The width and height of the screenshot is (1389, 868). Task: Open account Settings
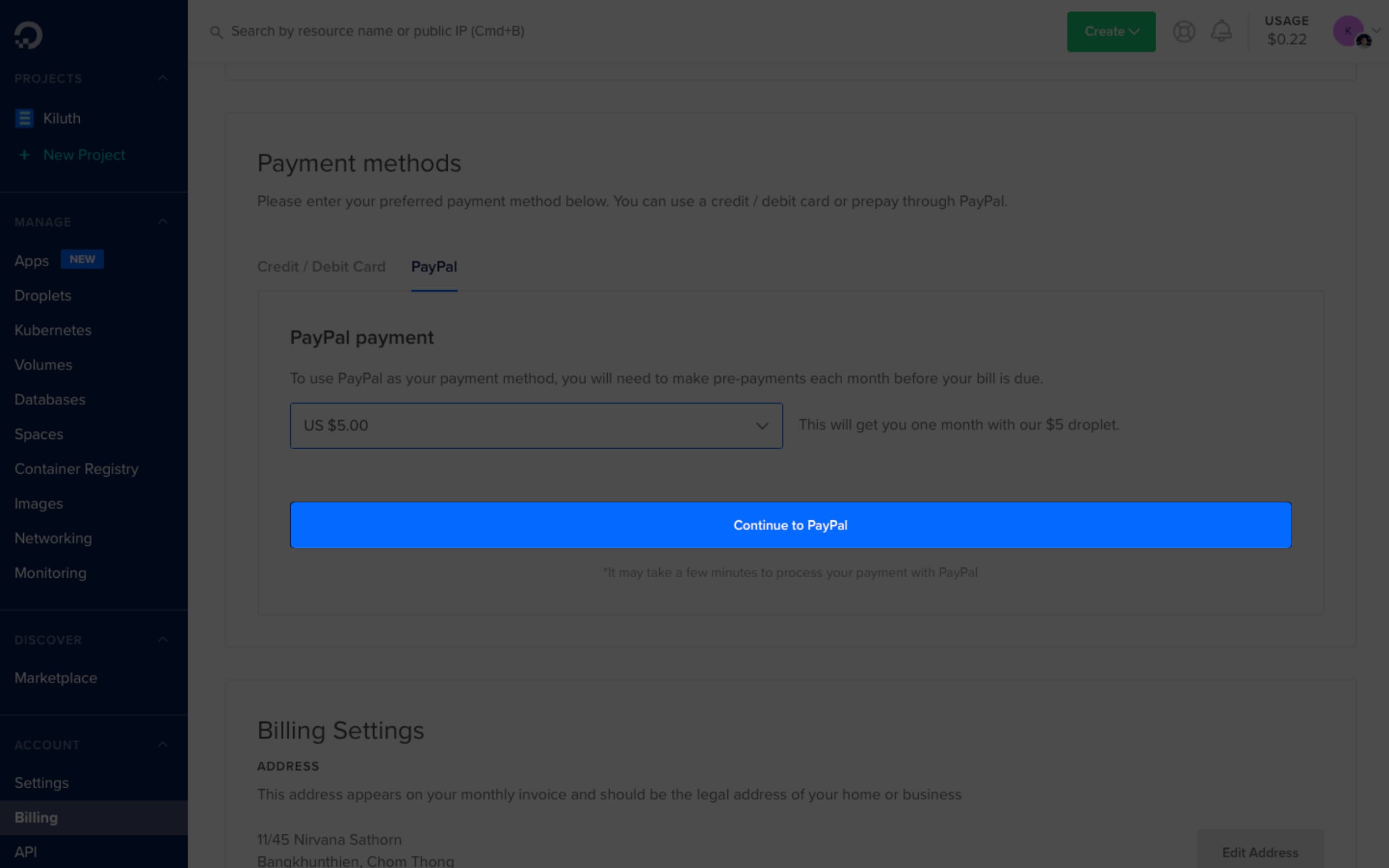pyautogui.click(x=41, y=783)
